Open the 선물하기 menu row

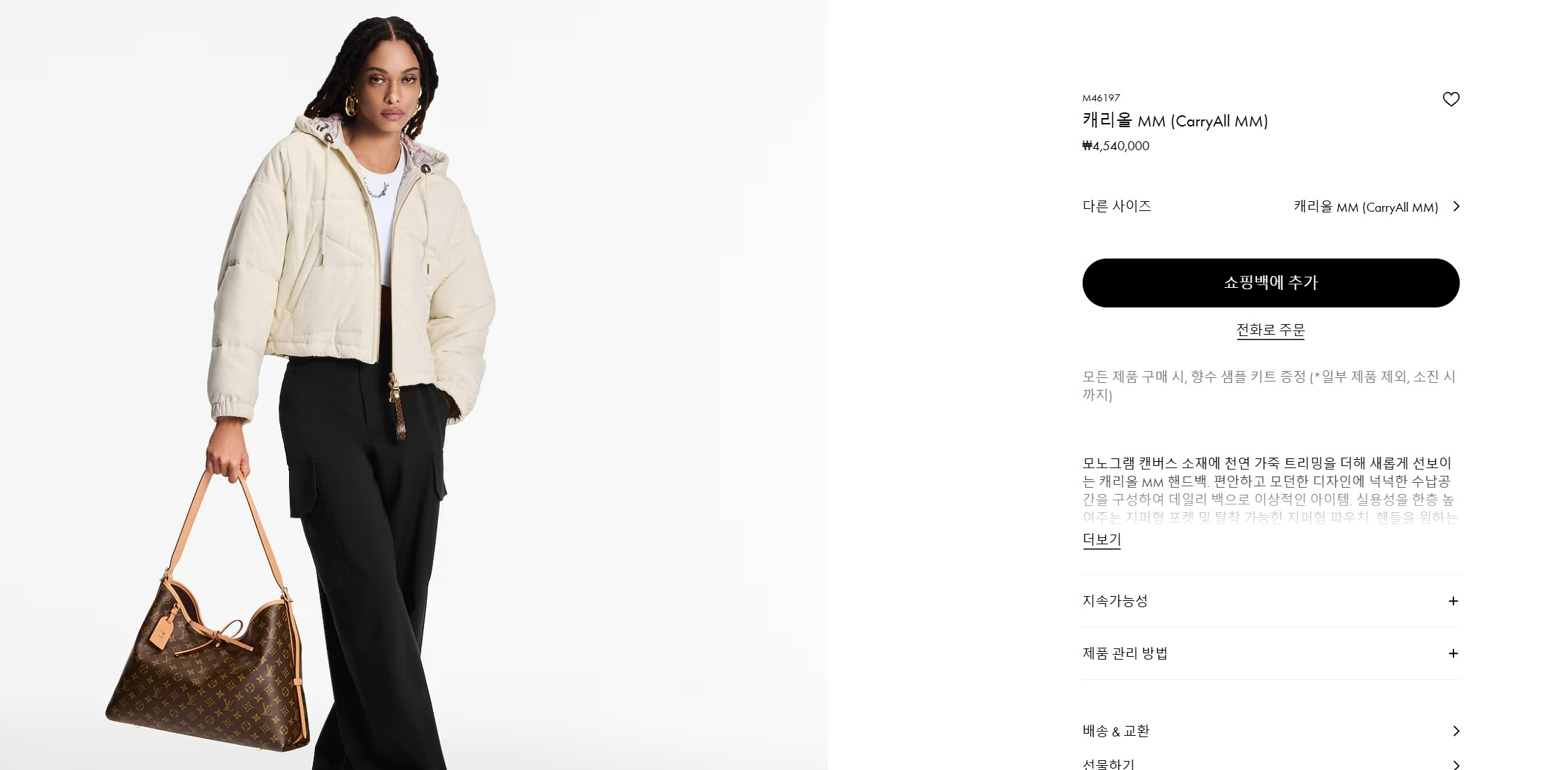(x=1270, y=763)
